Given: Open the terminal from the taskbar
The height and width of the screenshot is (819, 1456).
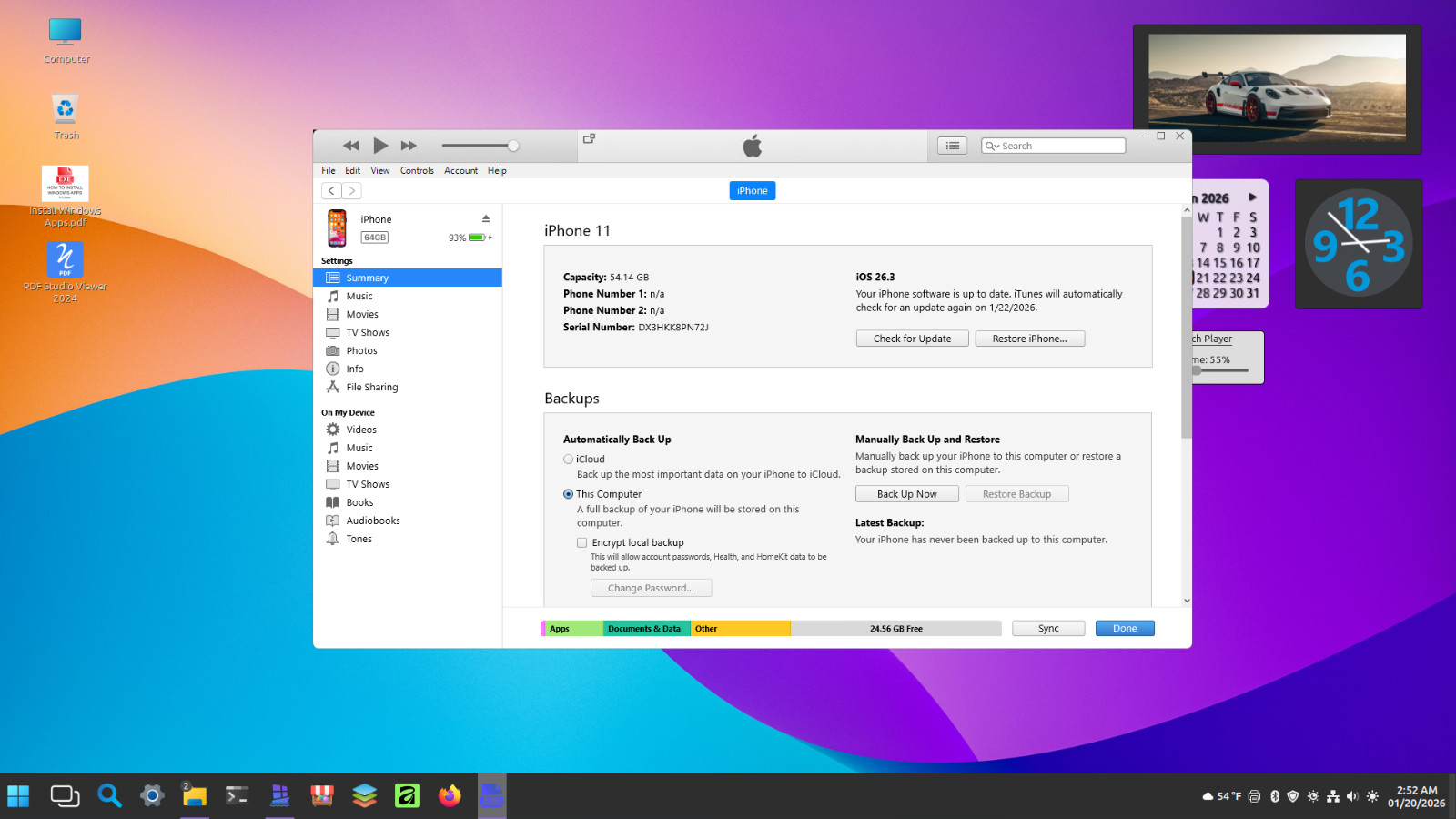Looking at the screenshot, I should tap(237, 796).
